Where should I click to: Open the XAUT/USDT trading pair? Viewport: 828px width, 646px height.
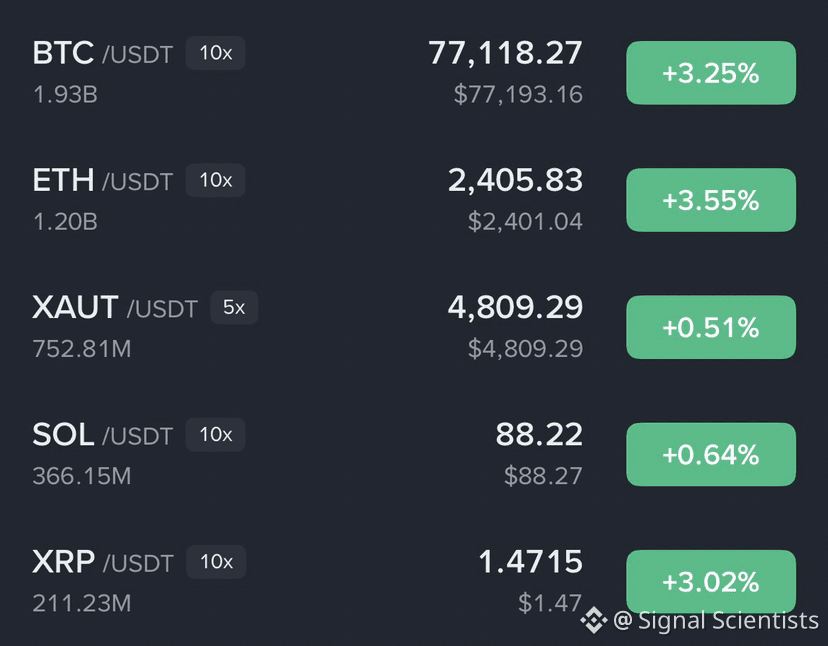pyautogui.click(x=115, y=307)
